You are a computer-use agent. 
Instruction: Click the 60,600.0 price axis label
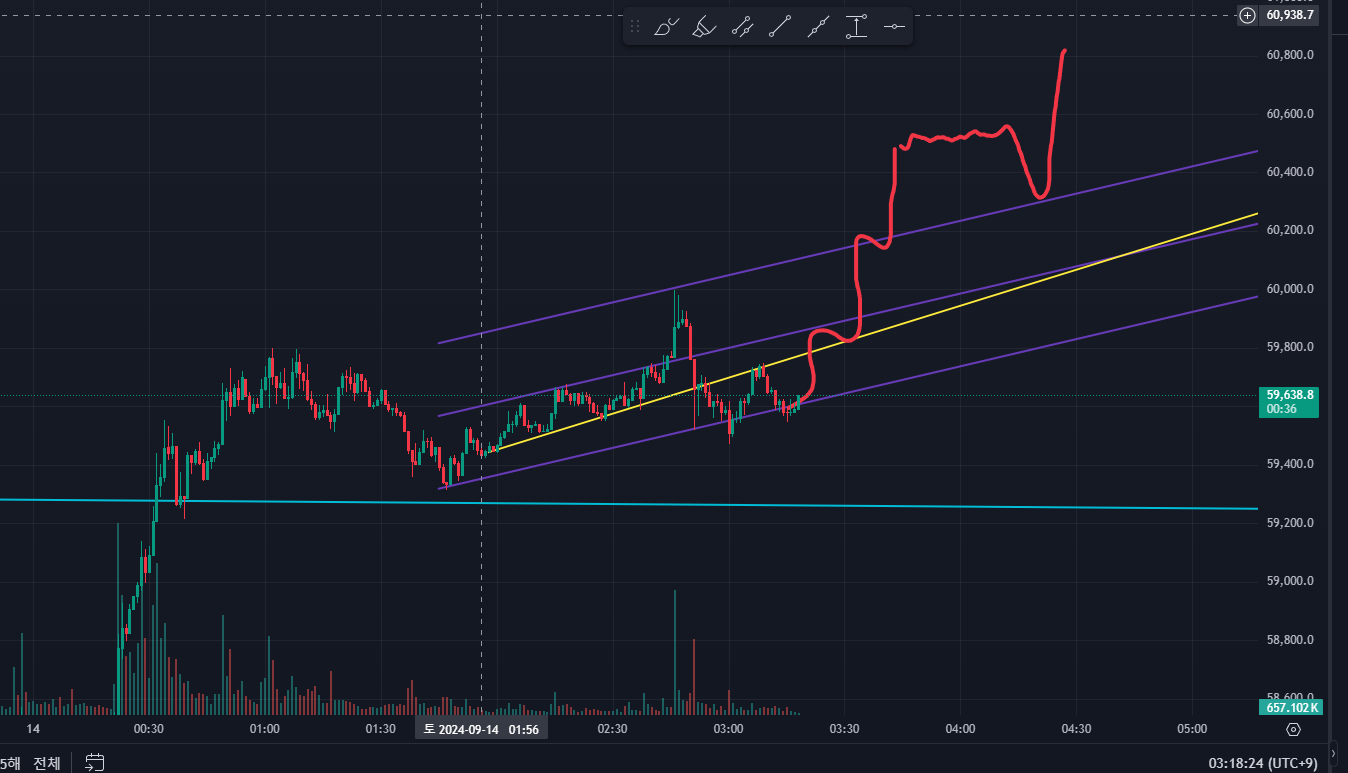coord(1290,114)
